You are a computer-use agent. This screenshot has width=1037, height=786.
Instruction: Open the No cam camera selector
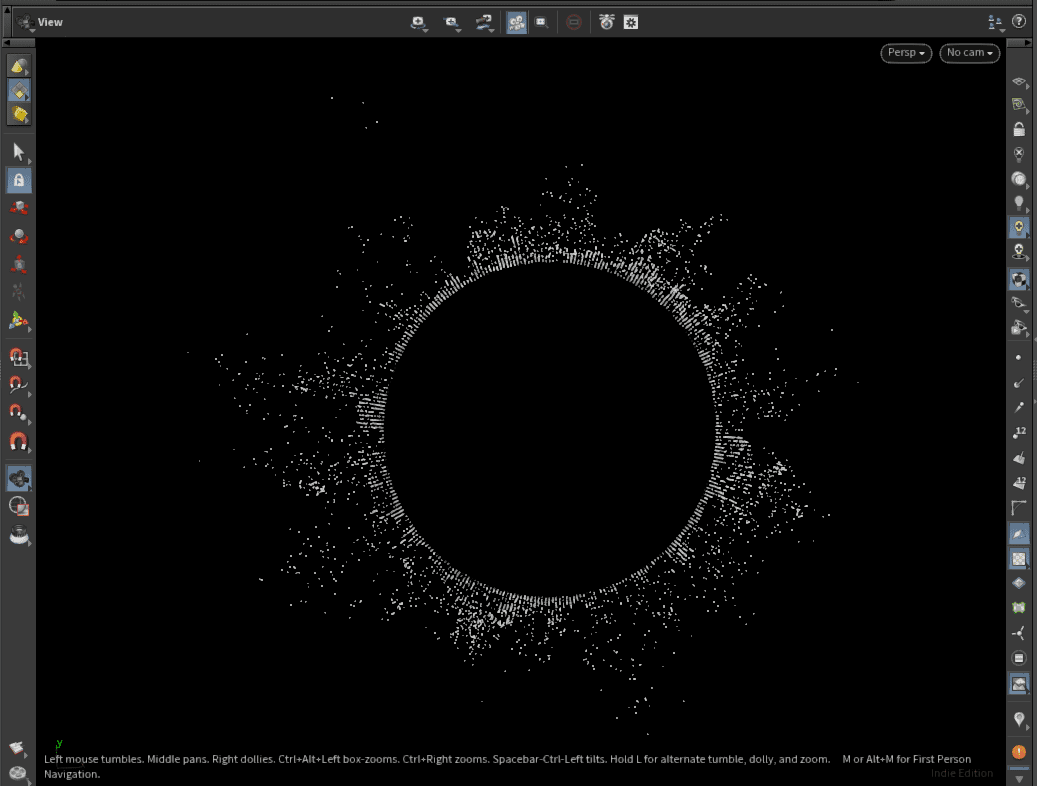[967, 53]
